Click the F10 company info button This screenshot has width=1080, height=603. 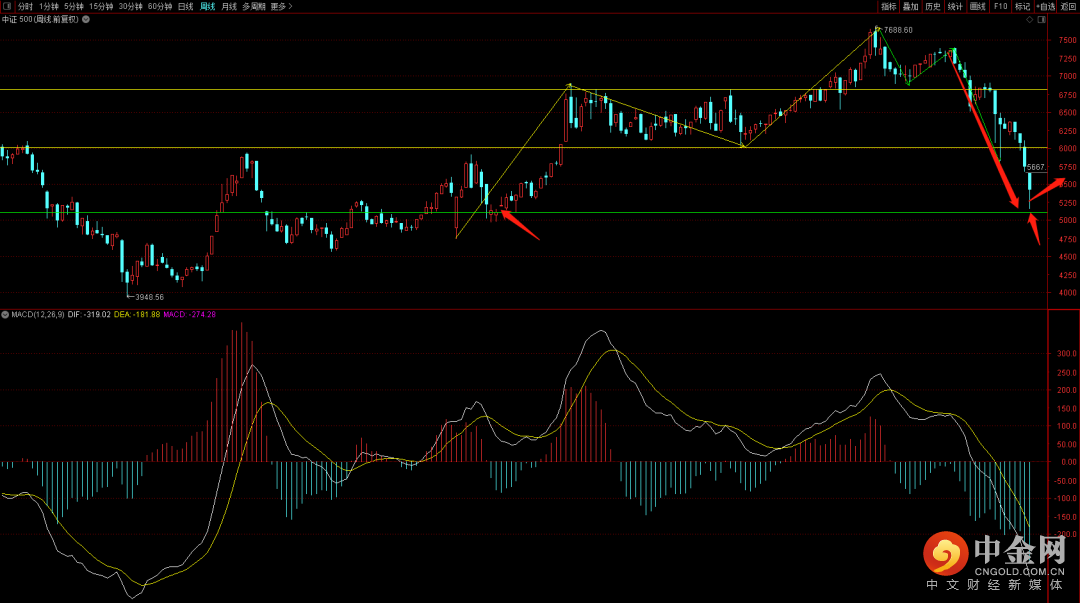pyautogui.click(x=1000, y=6)
